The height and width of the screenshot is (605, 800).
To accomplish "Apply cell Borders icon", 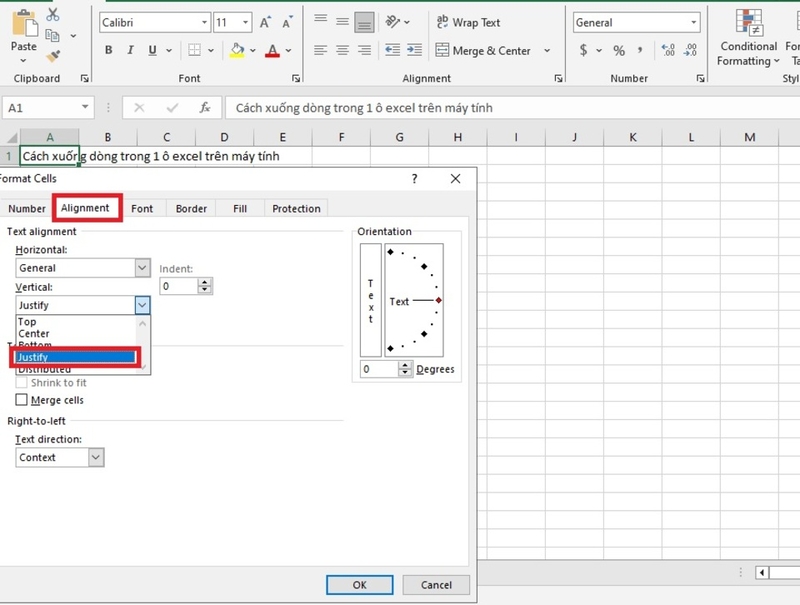I will click(x=194, y=50).
